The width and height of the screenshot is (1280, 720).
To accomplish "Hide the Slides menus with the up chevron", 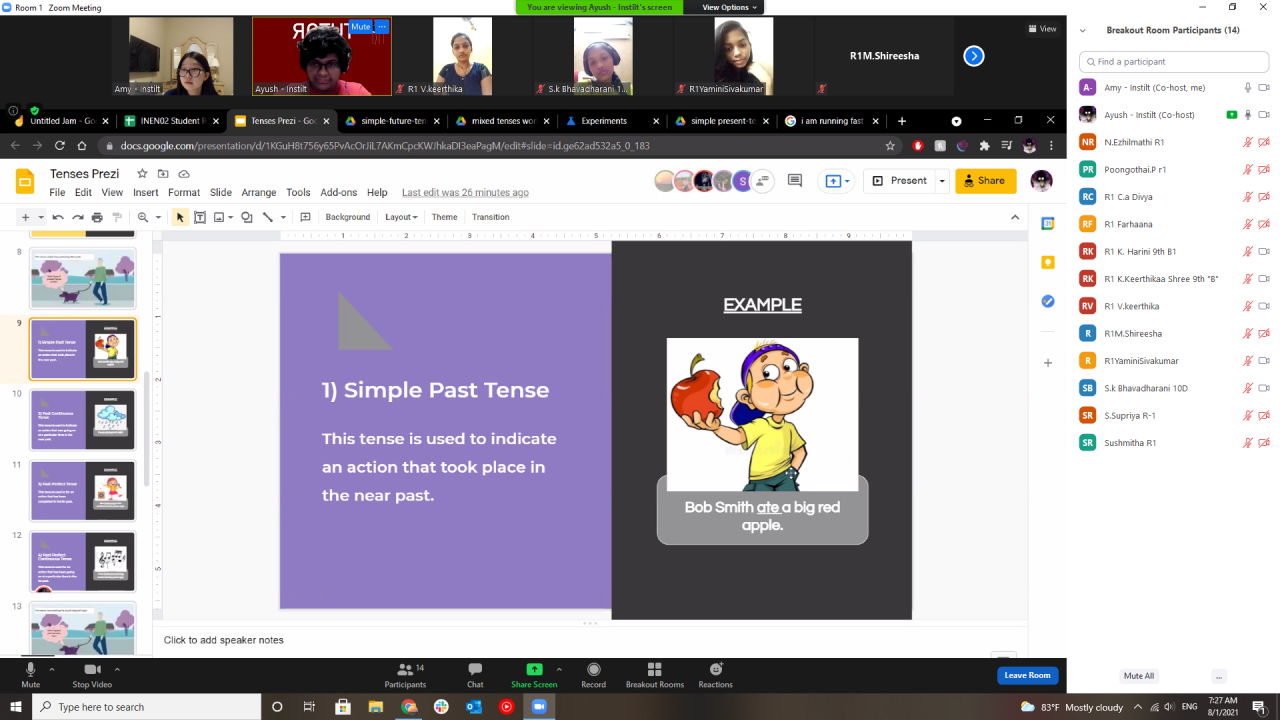I will coord(1015,217).
